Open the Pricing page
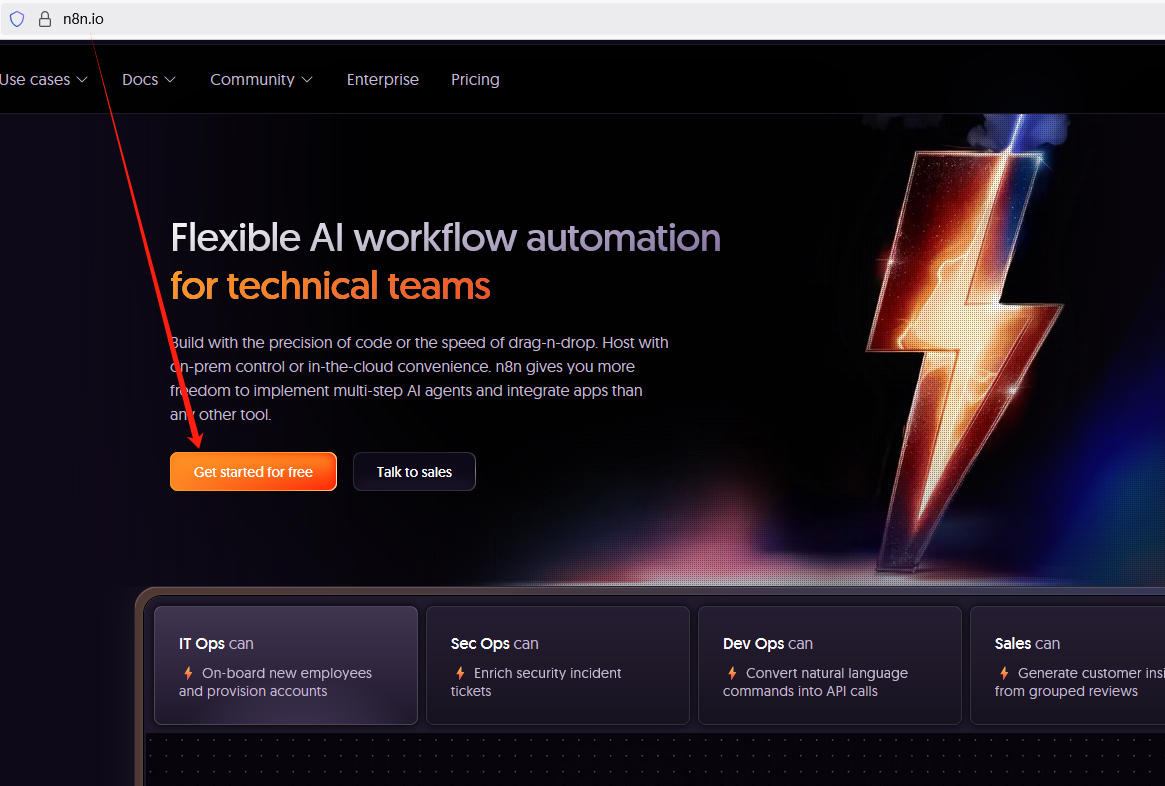1165x786 pixels. pyautogui.click(x=475, y=79)
